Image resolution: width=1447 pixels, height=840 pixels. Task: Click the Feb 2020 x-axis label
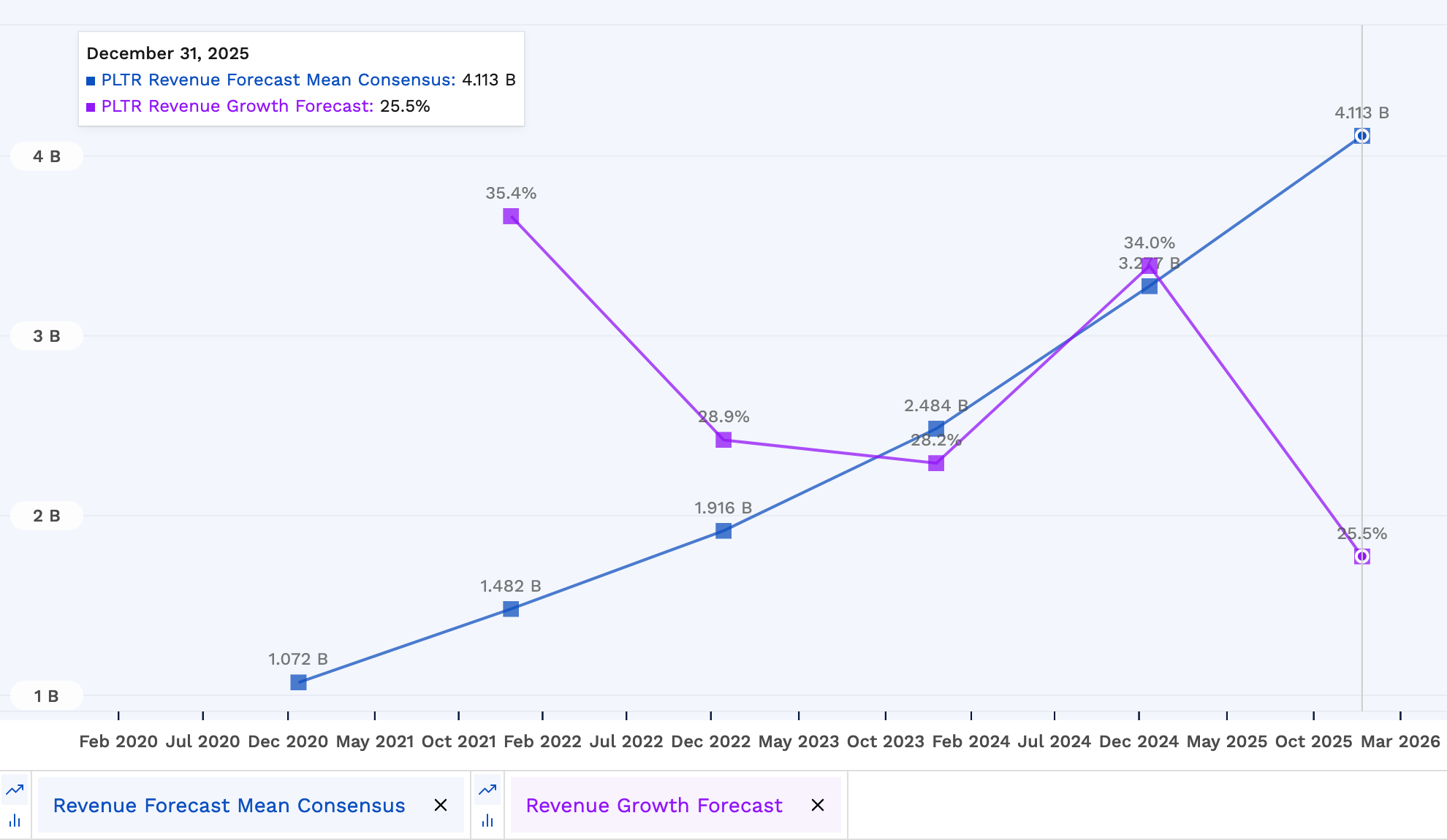(118, 741)
